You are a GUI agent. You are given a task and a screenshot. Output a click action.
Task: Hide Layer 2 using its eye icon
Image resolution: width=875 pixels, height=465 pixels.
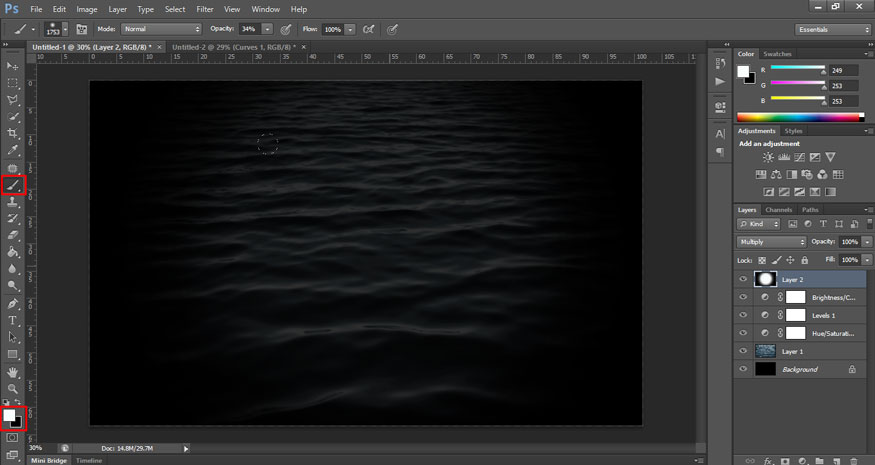click(x=742, y=279)
